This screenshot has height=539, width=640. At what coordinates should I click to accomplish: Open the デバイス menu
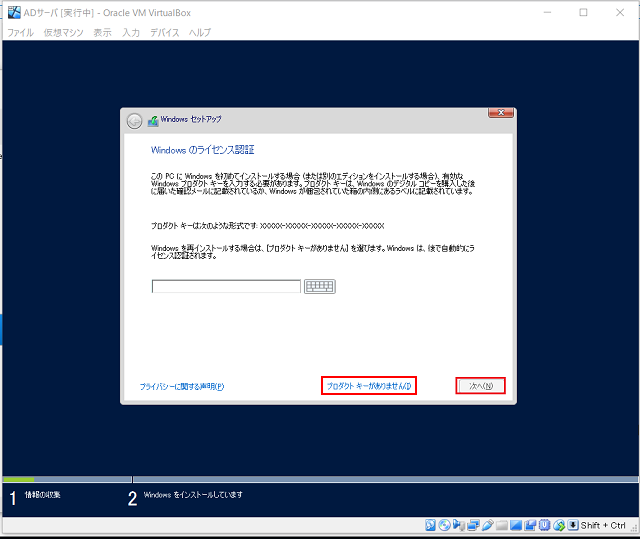164,33
